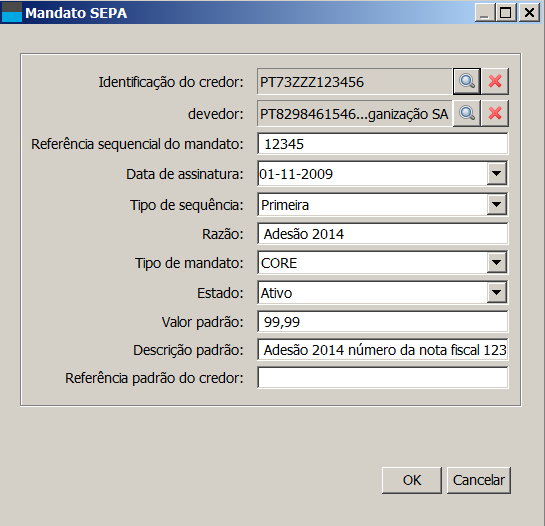Screen dimensions: 545x526
Task: Expand the Data de assinatura date dropdown
Action: tap(497, 173)
